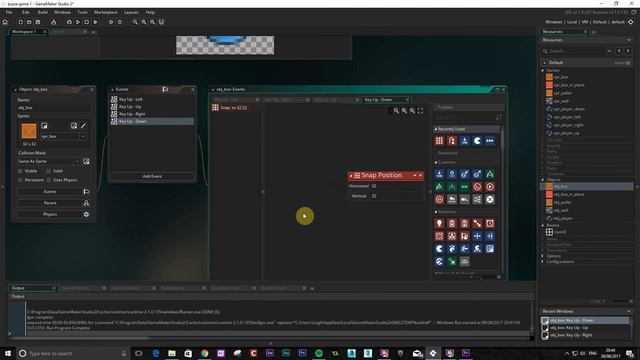Zoom in the event code editor magnifier
The width and height of the screenshot is (640, 360).
[412, 111]
